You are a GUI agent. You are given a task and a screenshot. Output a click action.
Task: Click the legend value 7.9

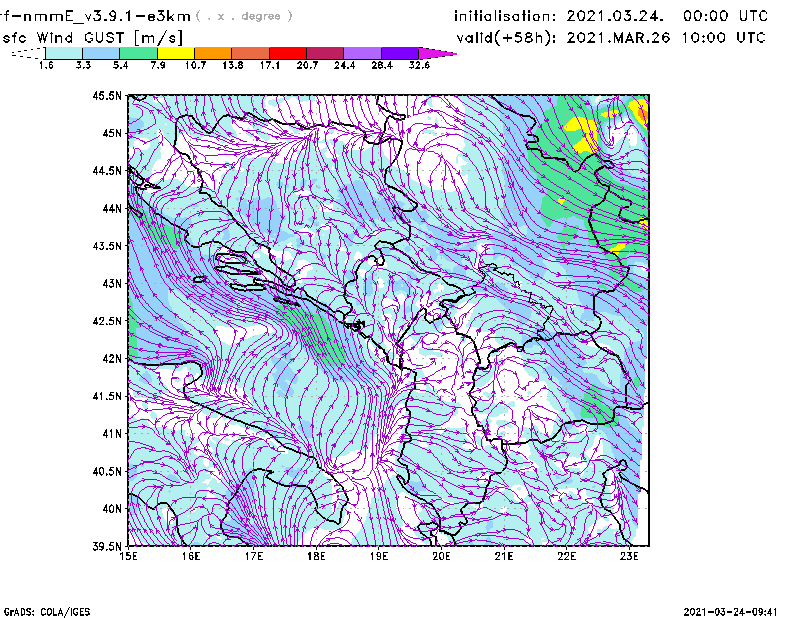(x=158, y=65)
